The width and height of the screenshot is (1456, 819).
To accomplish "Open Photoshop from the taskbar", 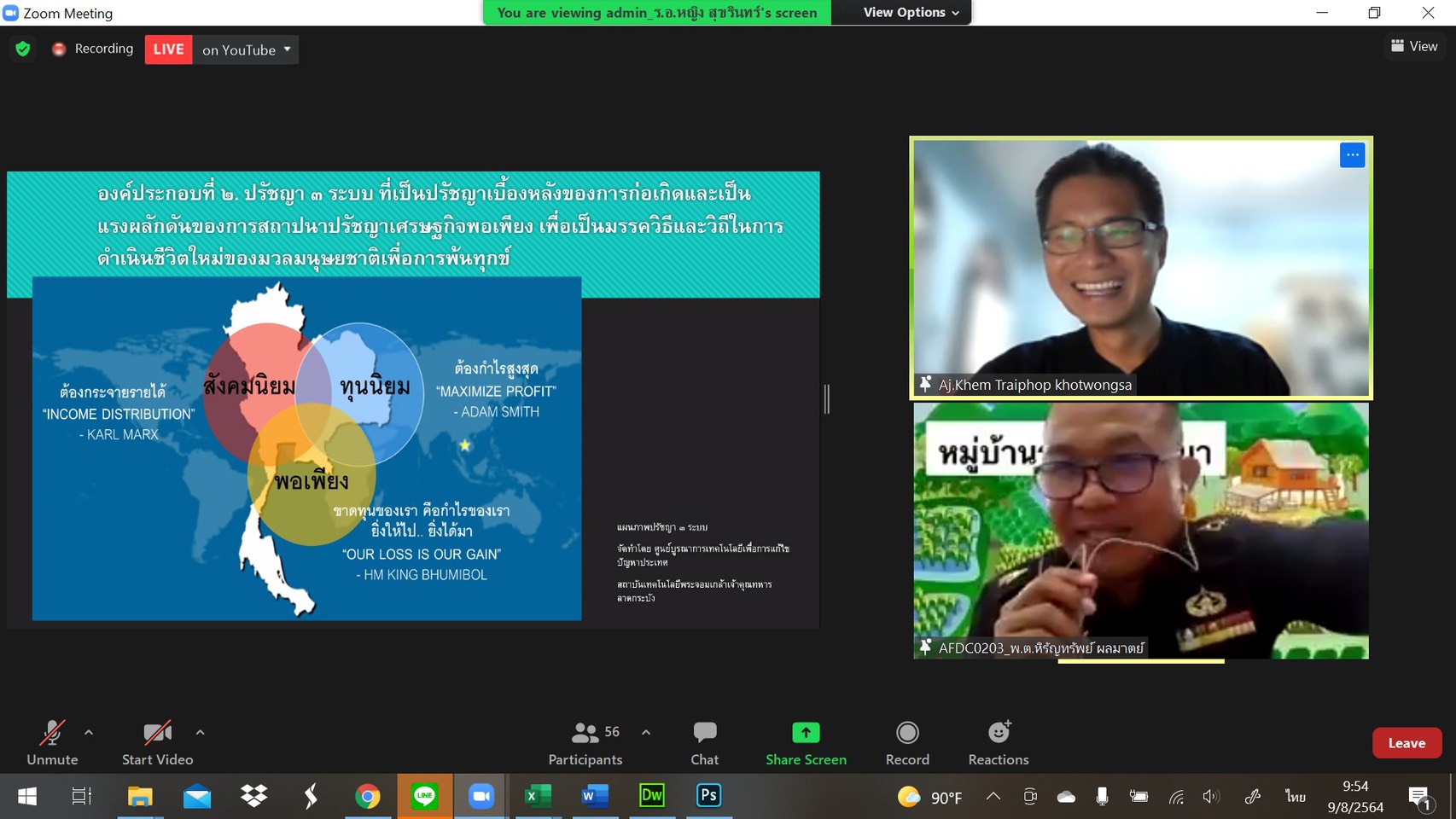I will pyautogui.click(x=708, y=796).
